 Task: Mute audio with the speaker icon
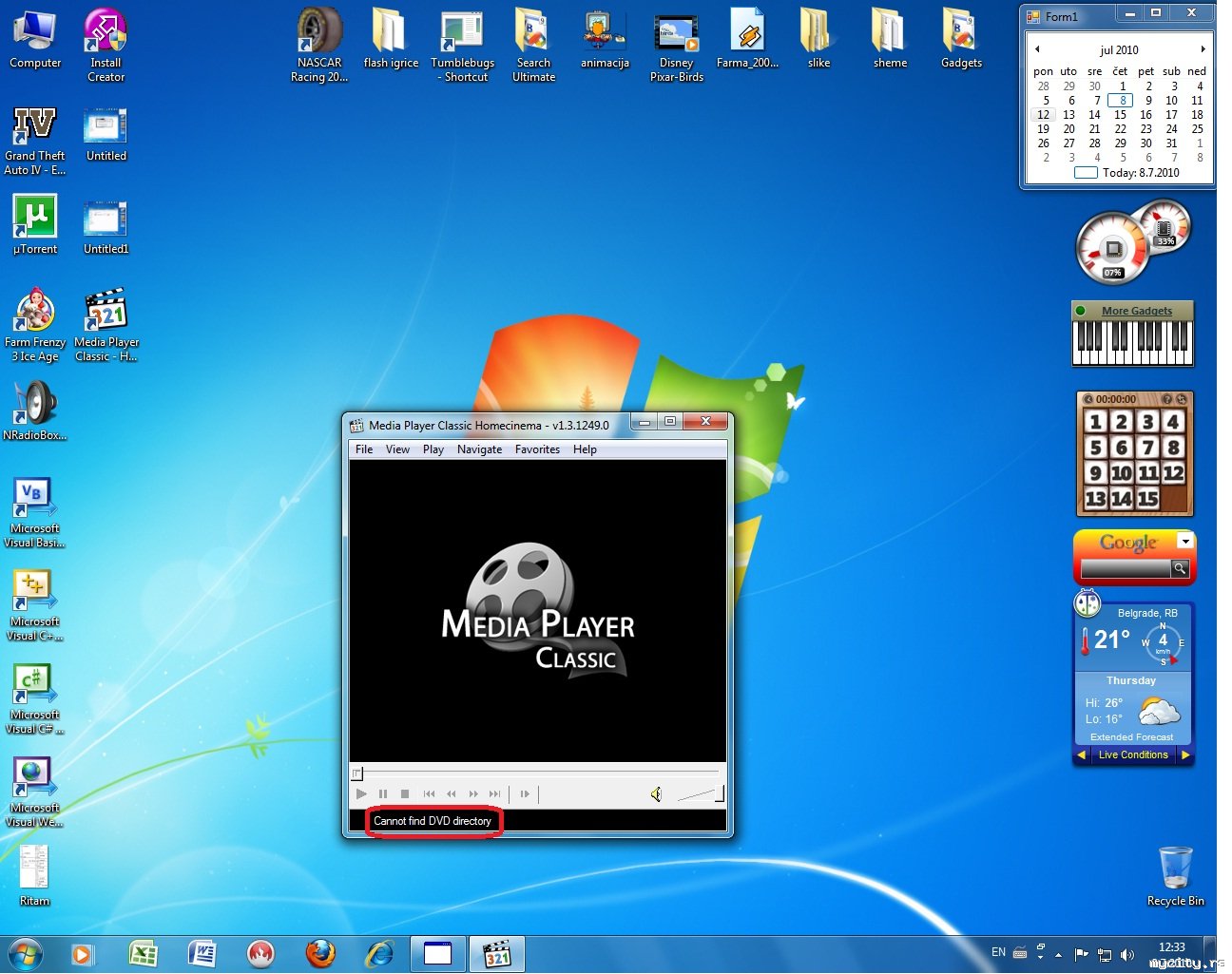click(x=656, y=794)
